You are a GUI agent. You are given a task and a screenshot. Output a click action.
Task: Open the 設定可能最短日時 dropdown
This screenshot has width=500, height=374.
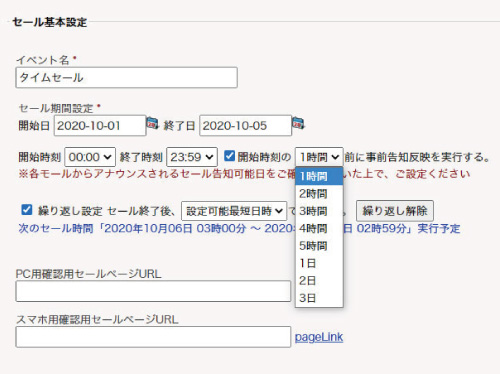pyautogui.click(x=234, y=211)
